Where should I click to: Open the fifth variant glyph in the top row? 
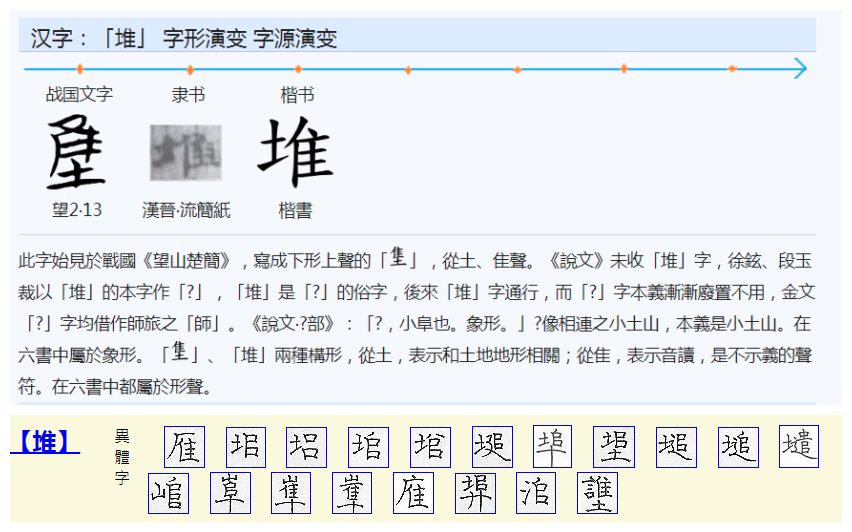[430, 447]
